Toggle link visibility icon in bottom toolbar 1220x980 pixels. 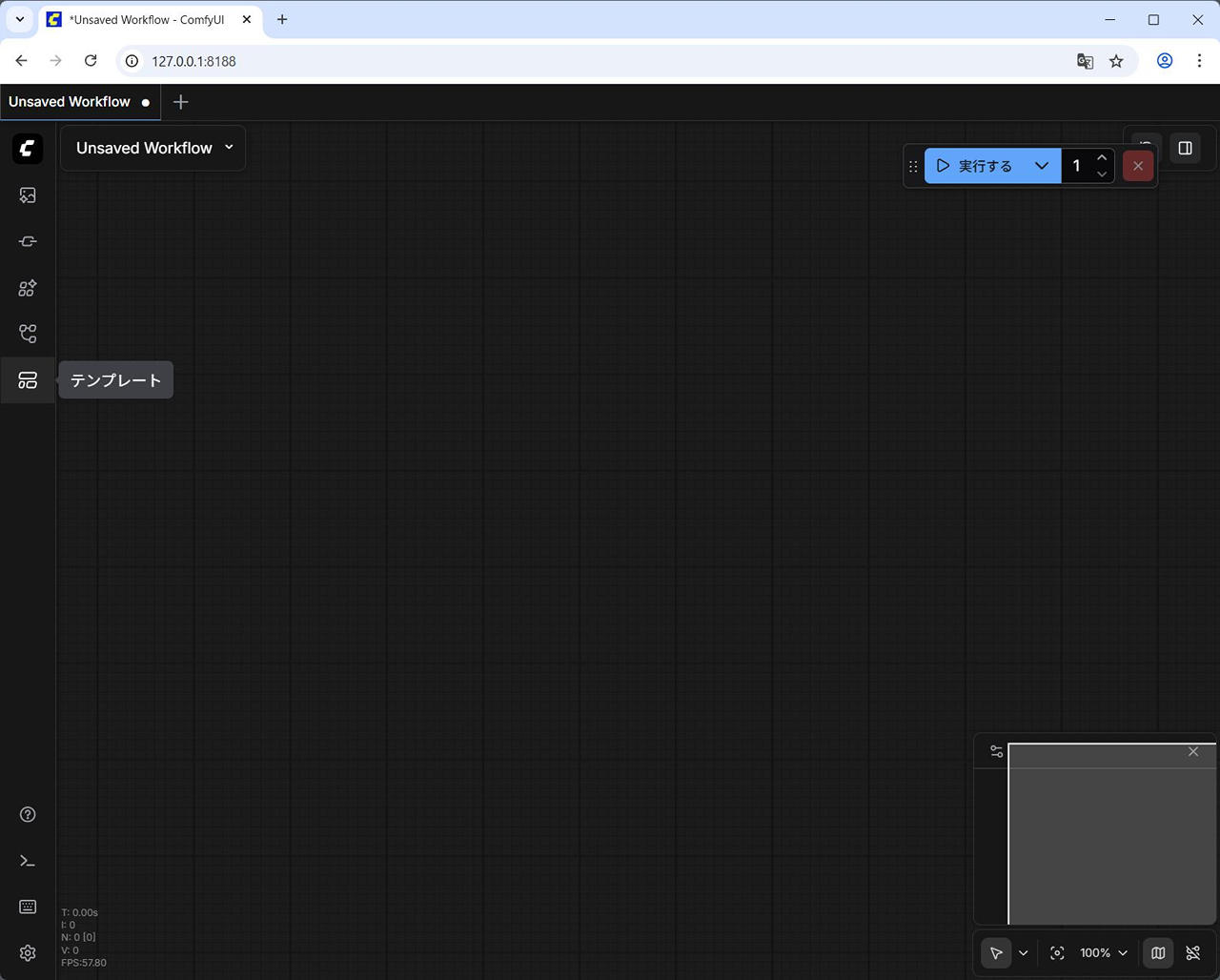coord(1193,953)
